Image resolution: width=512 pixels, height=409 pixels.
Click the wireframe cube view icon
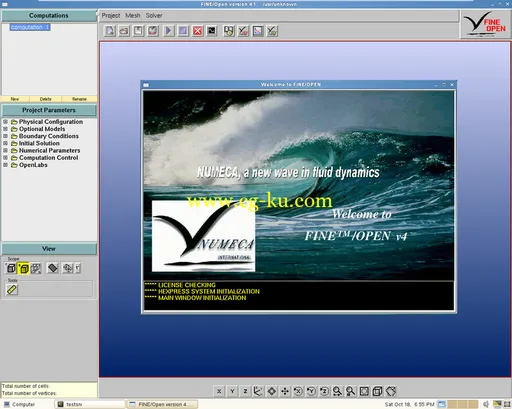377,391
